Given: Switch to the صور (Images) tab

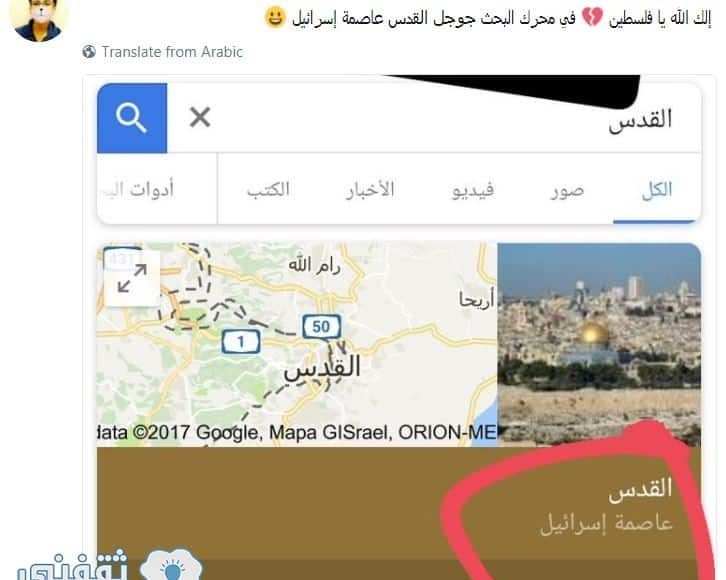Looking at the screenshot, I should [x=568, y=190].
